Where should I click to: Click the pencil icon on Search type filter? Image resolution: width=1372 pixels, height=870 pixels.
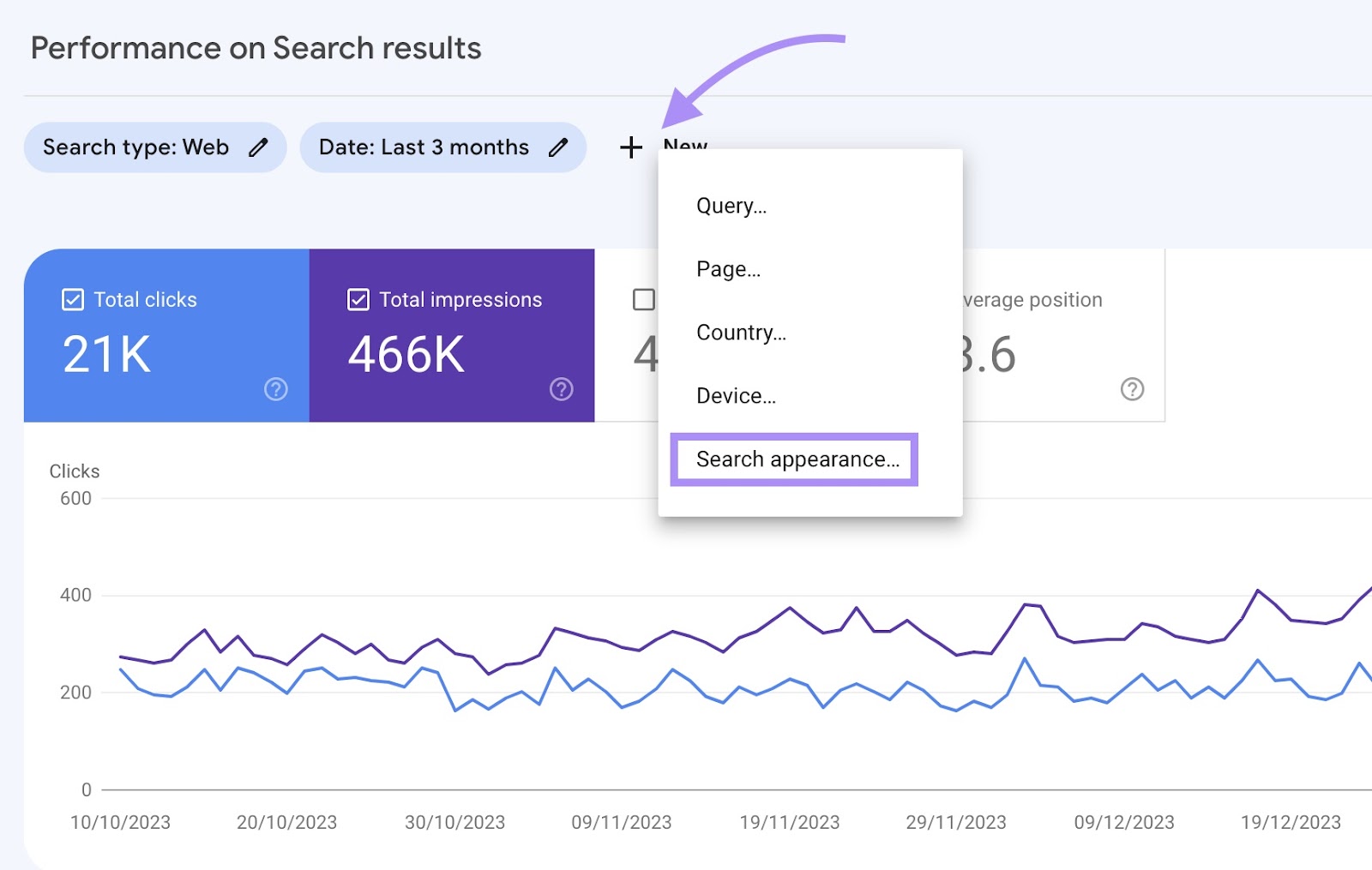click(258, 147)
